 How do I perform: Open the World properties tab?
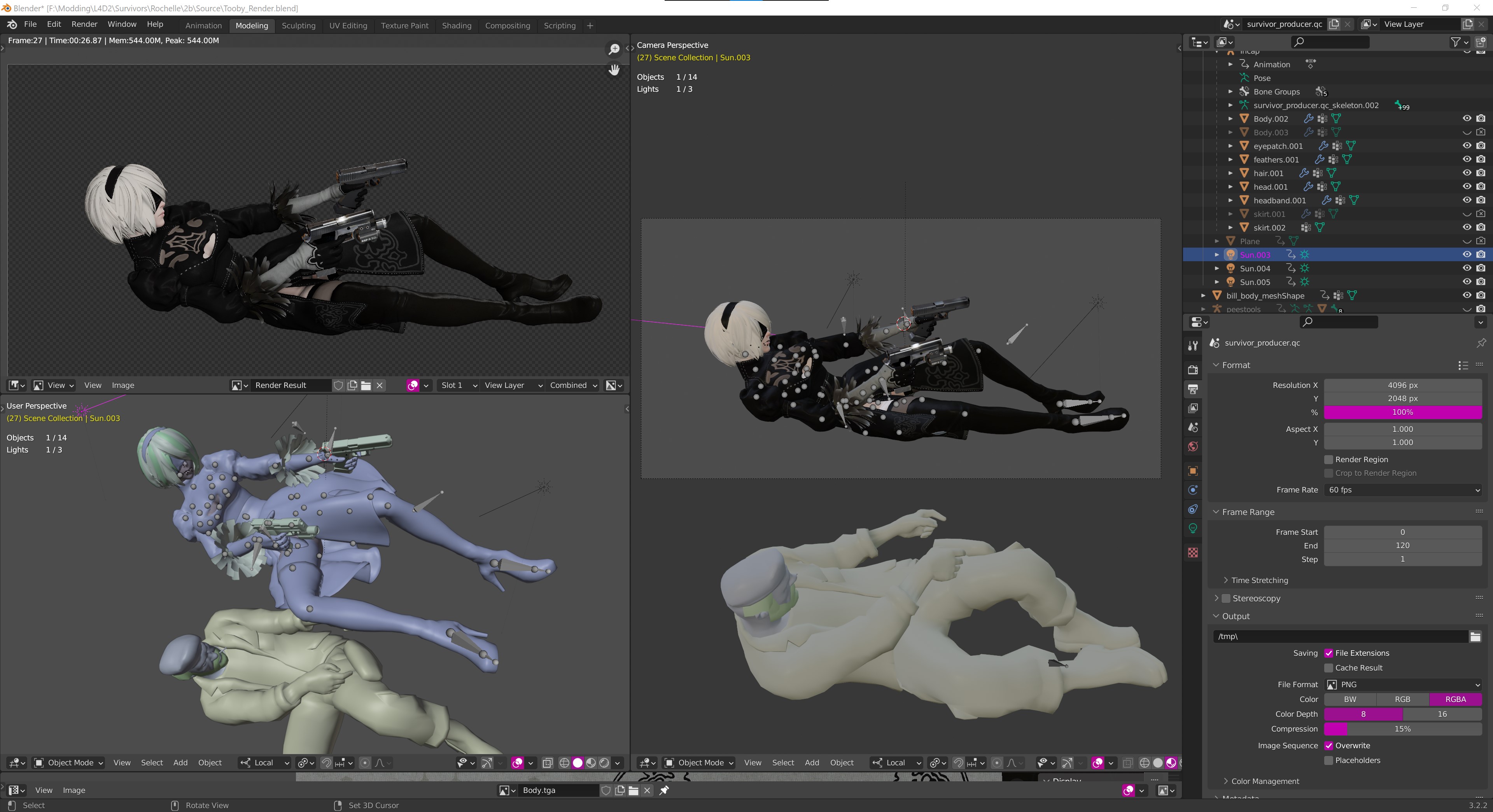coord(1193,447)
